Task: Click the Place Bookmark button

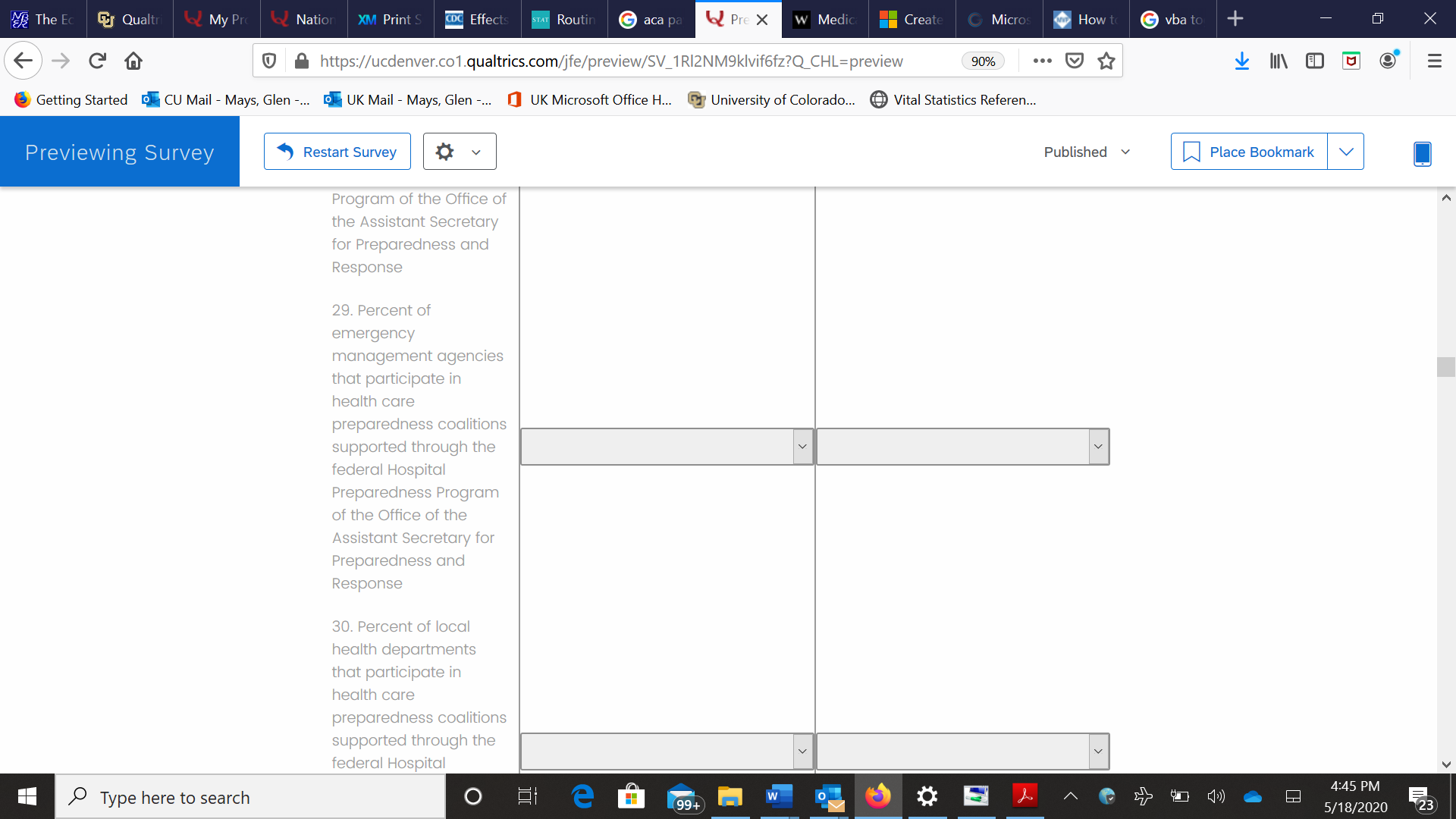Action: [x=1248, y=152]
